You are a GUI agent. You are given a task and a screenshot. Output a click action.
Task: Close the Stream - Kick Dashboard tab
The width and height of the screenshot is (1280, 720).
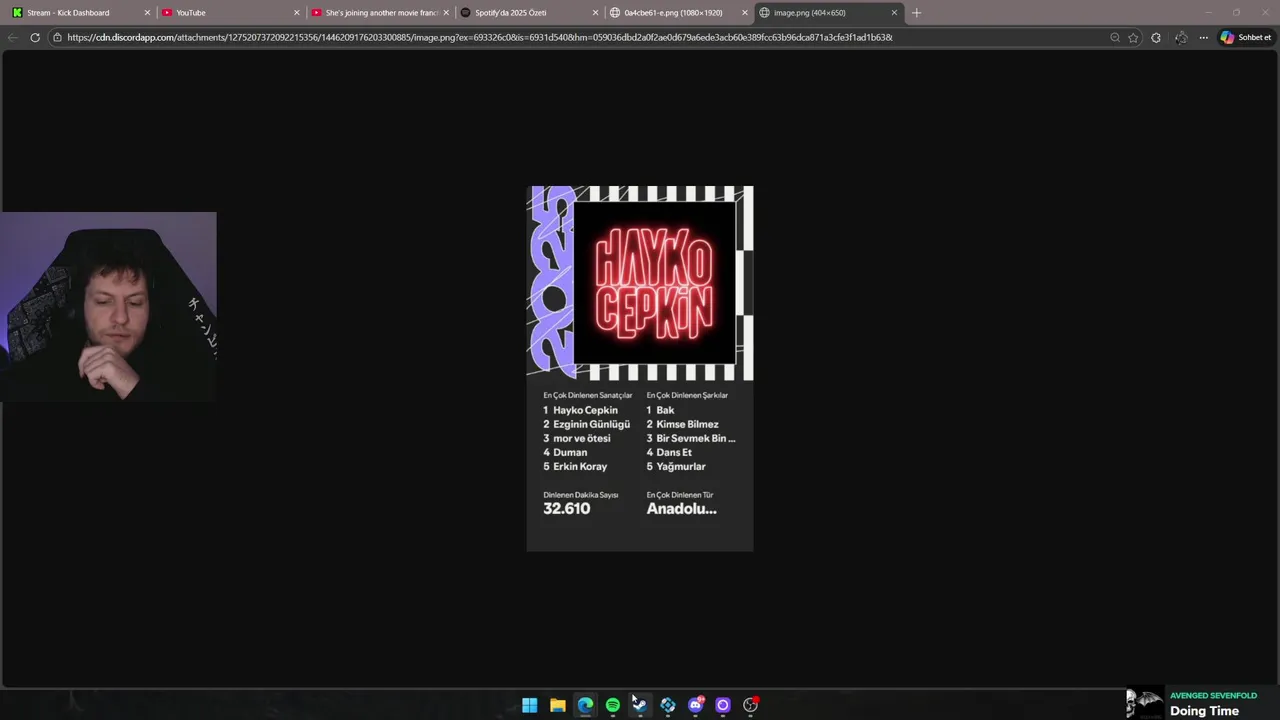[x=147, y=13]
